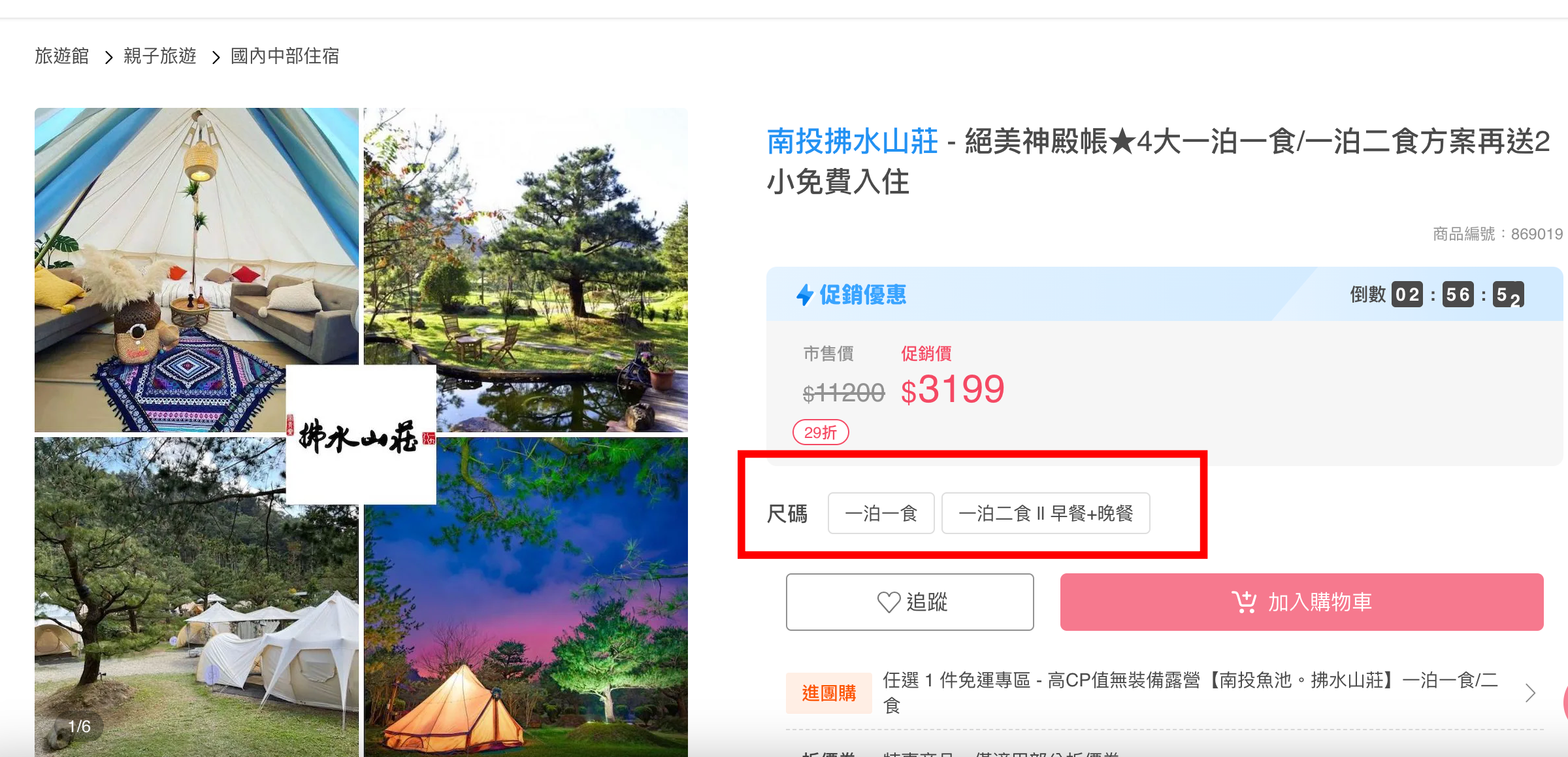
Task: Select the 一泊一食 option
Action: (x=881, y=514)
